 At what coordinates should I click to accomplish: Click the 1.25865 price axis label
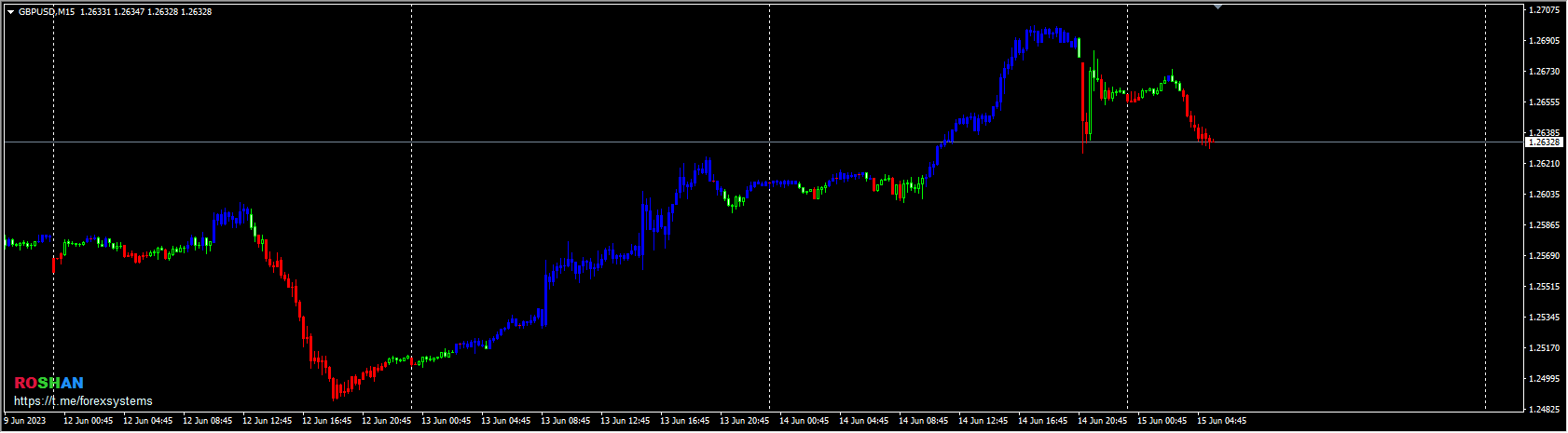tap(1545, 225)
